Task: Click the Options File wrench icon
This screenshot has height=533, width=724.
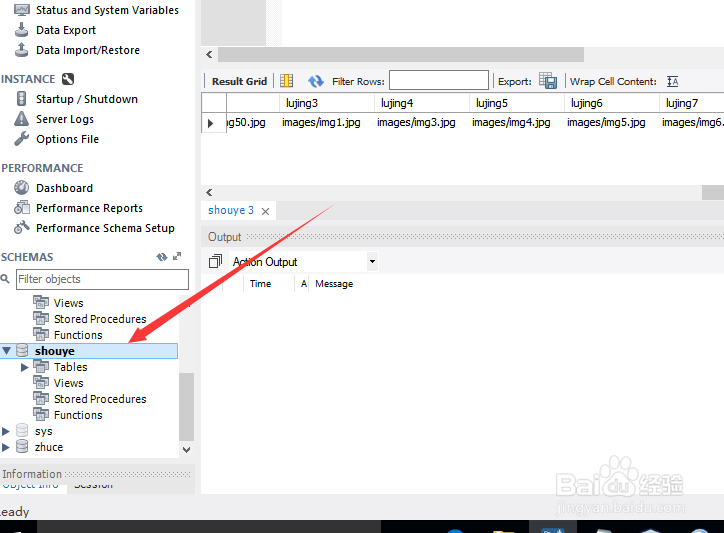Action: [x=21, y=139]
